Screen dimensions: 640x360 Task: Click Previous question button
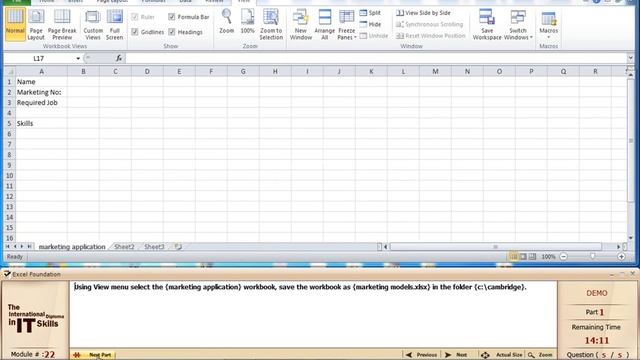pos(422,355)
